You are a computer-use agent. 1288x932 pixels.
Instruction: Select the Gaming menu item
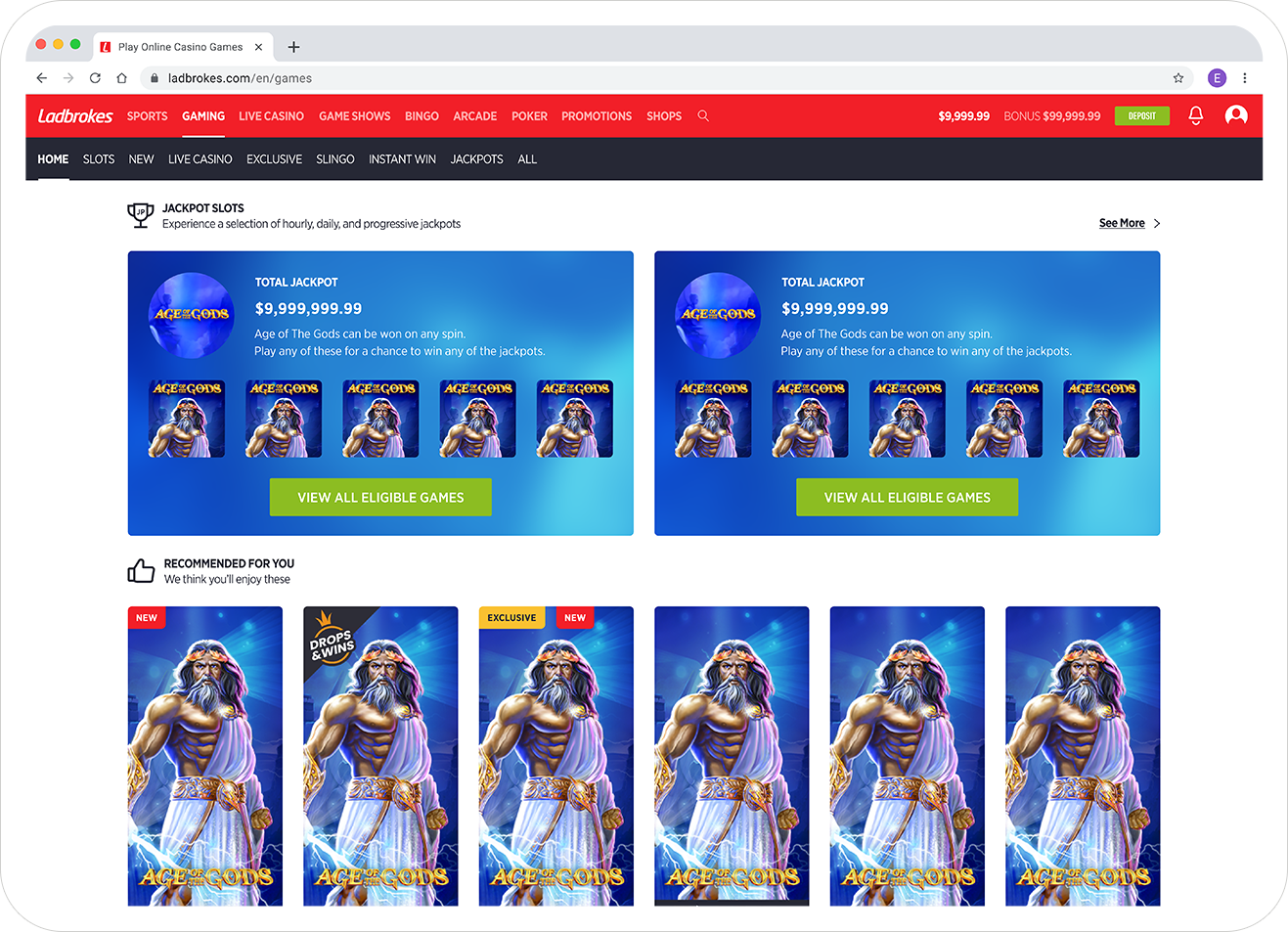pyautogui.click(x=203, y=116)
